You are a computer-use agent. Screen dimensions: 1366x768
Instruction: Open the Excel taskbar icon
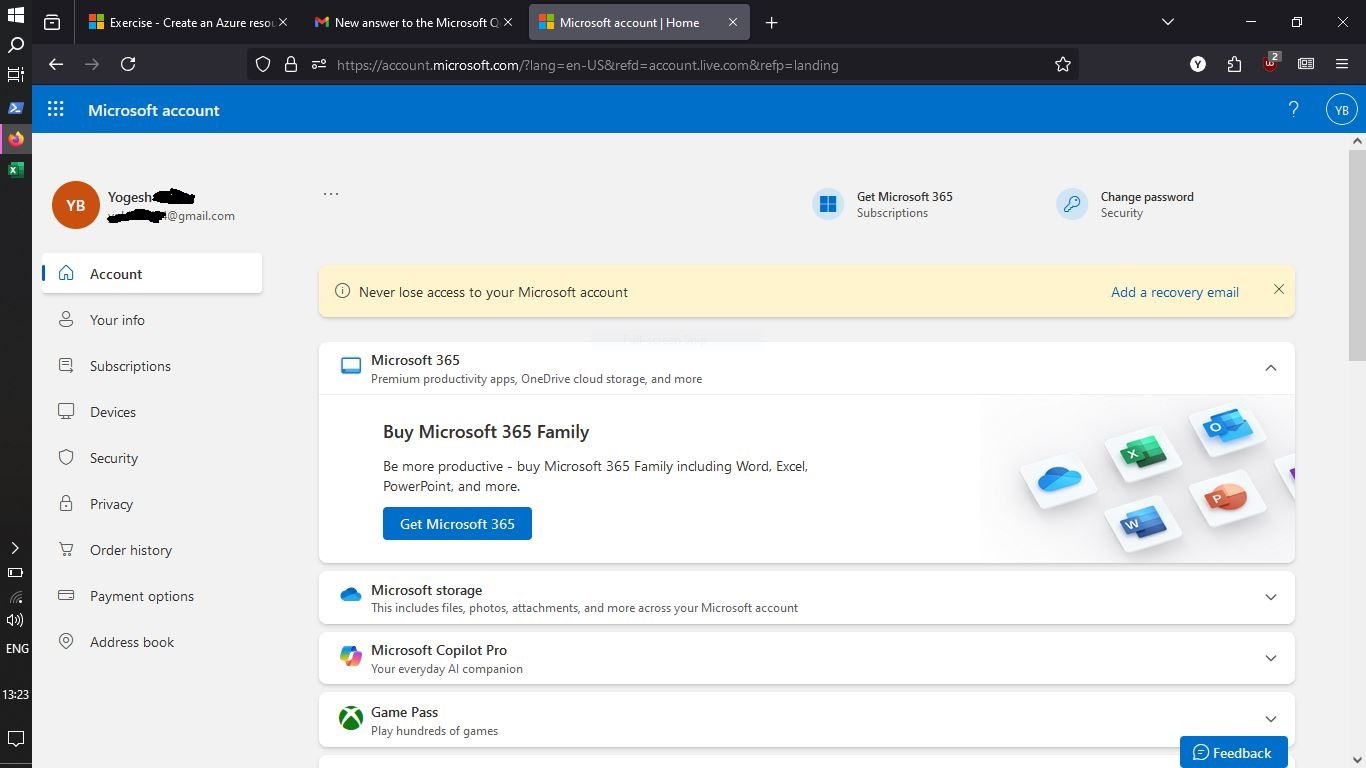pos(16,170)
